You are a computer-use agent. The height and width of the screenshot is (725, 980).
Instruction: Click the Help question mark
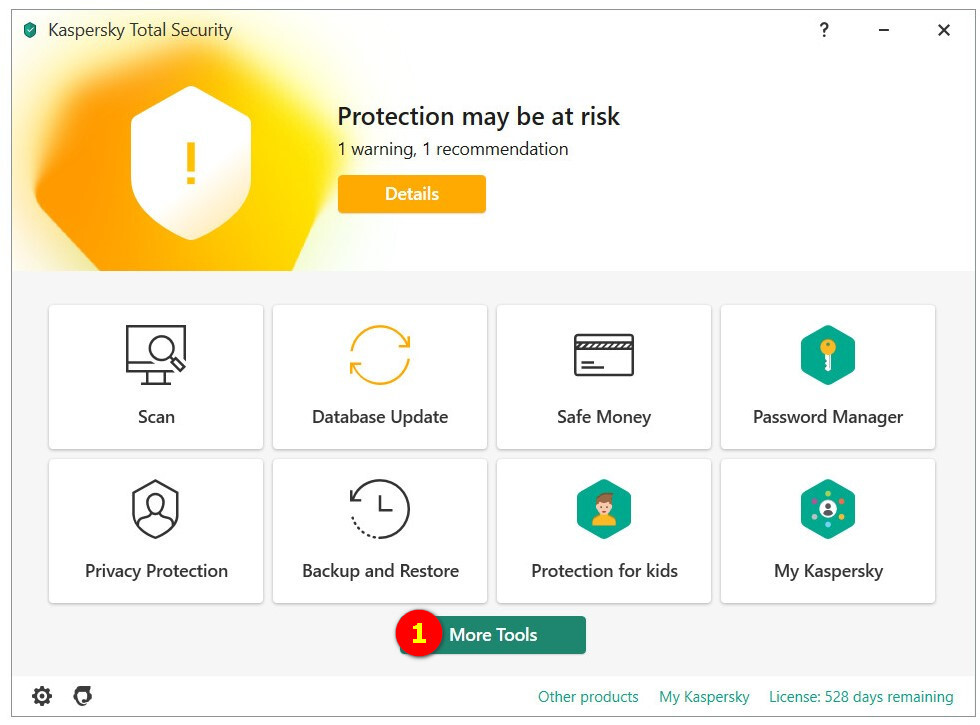(824, 29)
